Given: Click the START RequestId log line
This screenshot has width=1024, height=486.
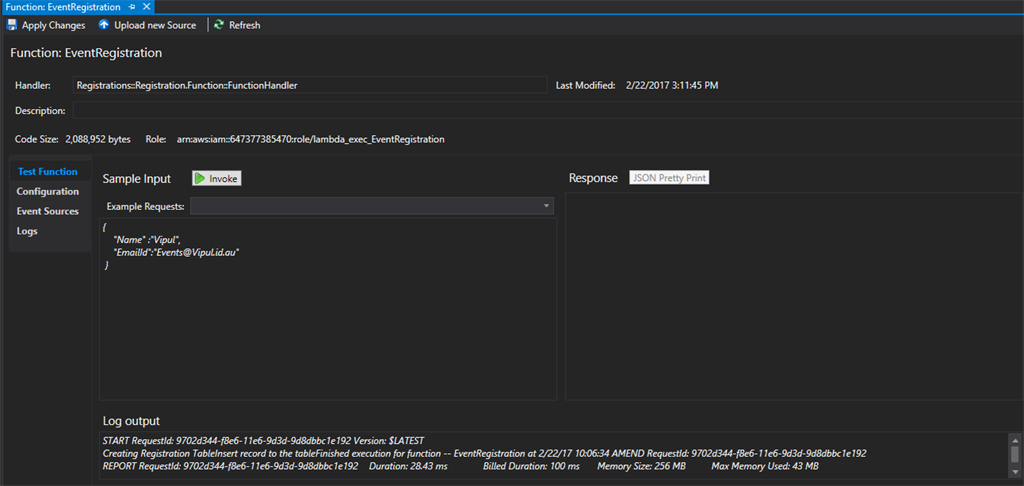Looking at the screenshot, I should [x=264, y=440].
